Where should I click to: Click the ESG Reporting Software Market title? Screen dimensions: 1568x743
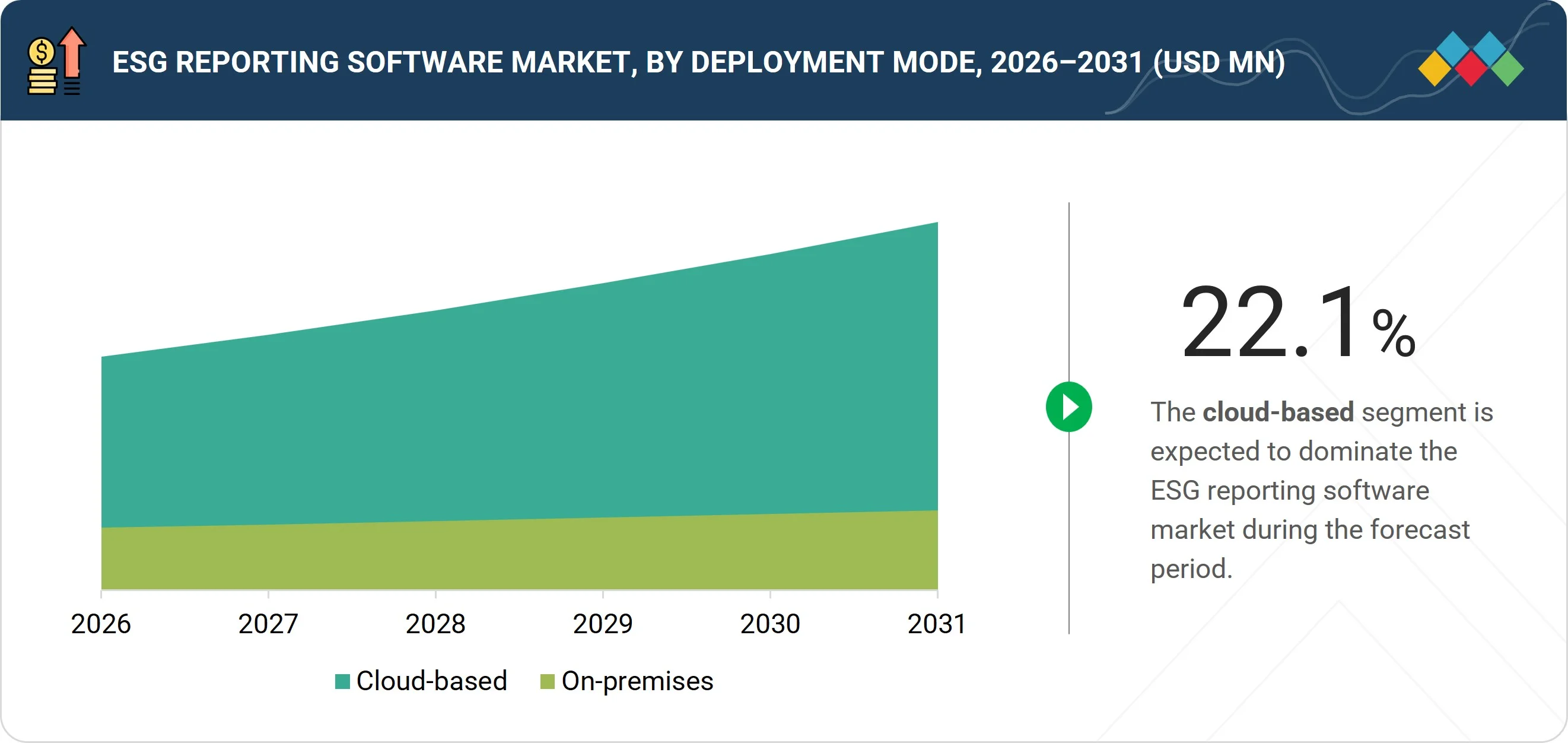699,62
